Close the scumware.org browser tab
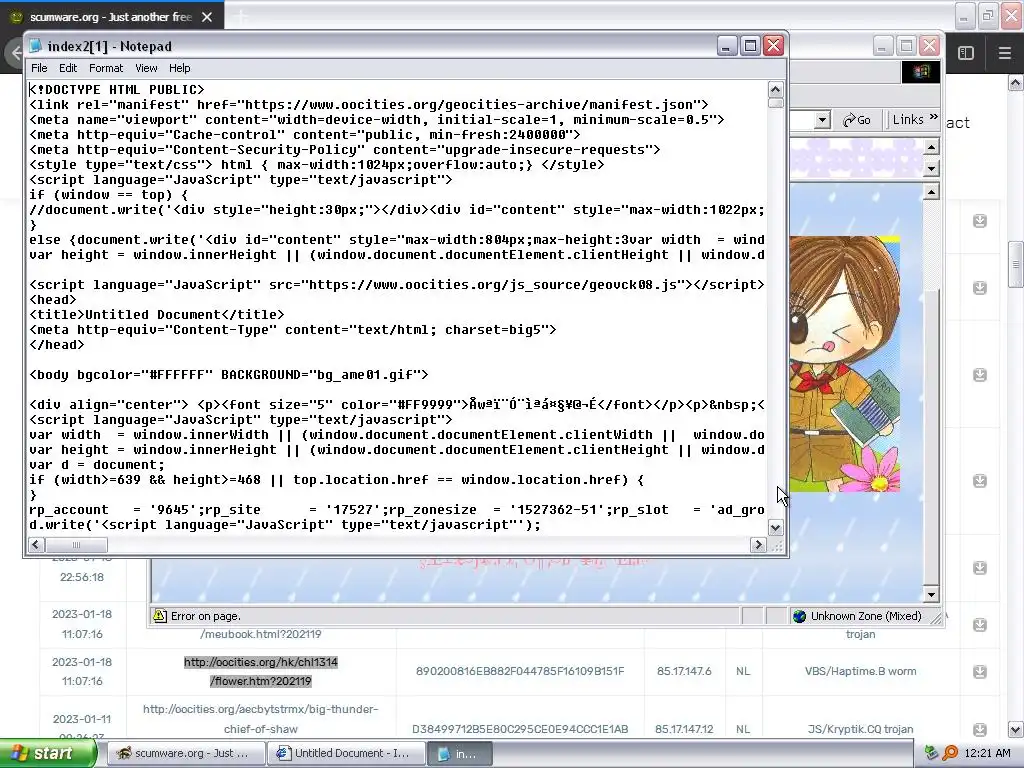This screenshot has width=1024, height=768. [x=207, y=17]
